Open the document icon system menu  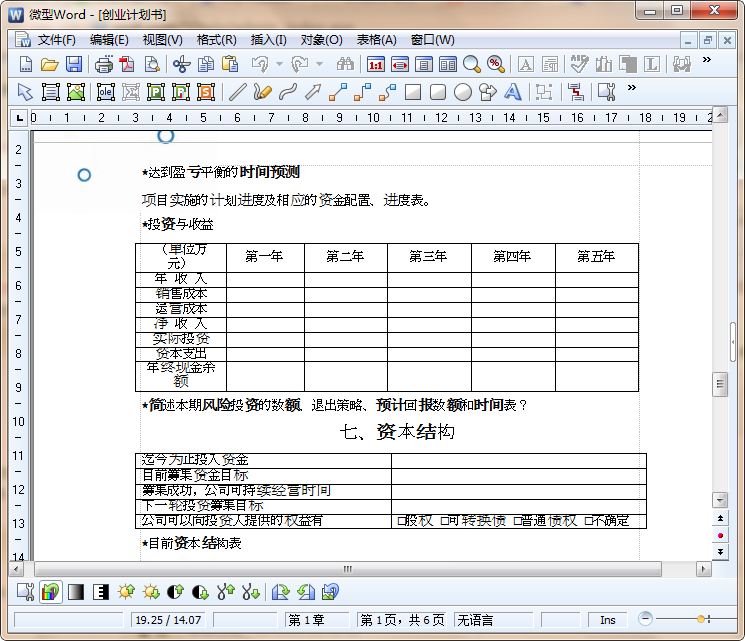(x=23, y=40)
